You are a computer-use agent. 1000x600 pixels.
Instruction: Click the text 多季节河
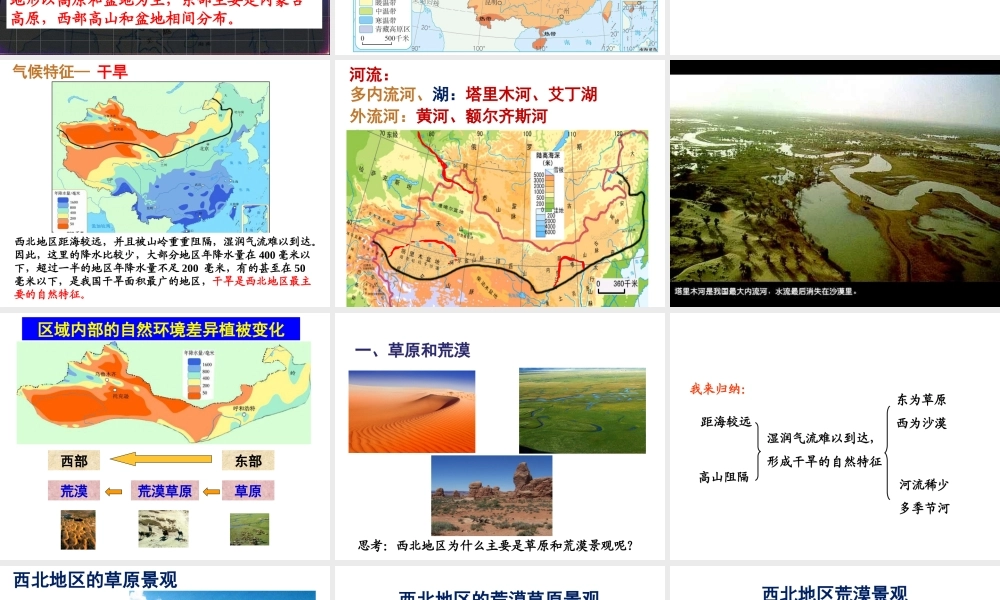924,508
